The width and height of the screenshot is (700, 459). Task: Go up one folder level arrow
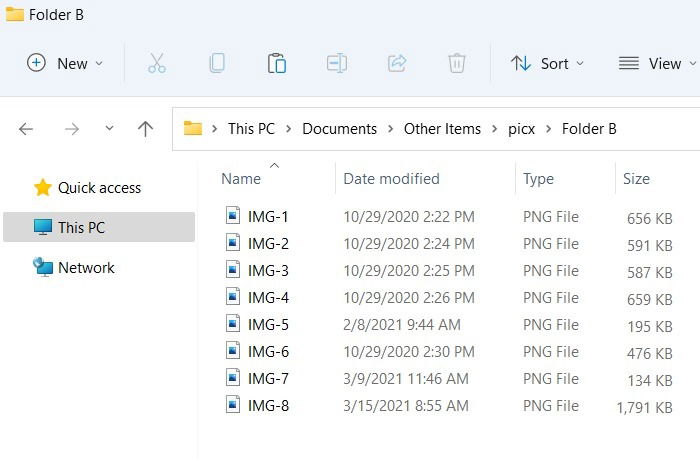click(145, 129)
